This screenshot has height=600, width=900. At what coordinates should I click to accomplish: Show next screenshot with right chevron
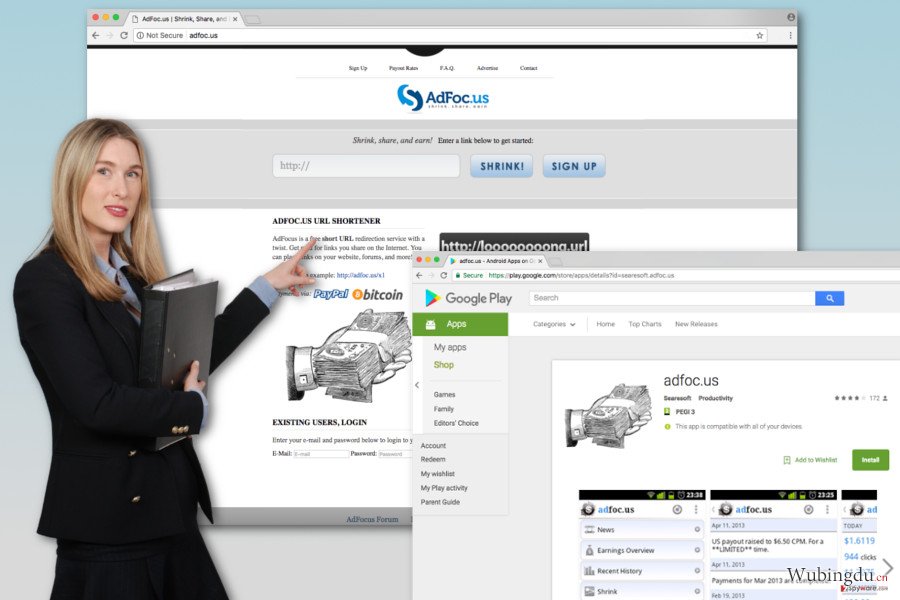pyautogui.click(x=887, y=567)
